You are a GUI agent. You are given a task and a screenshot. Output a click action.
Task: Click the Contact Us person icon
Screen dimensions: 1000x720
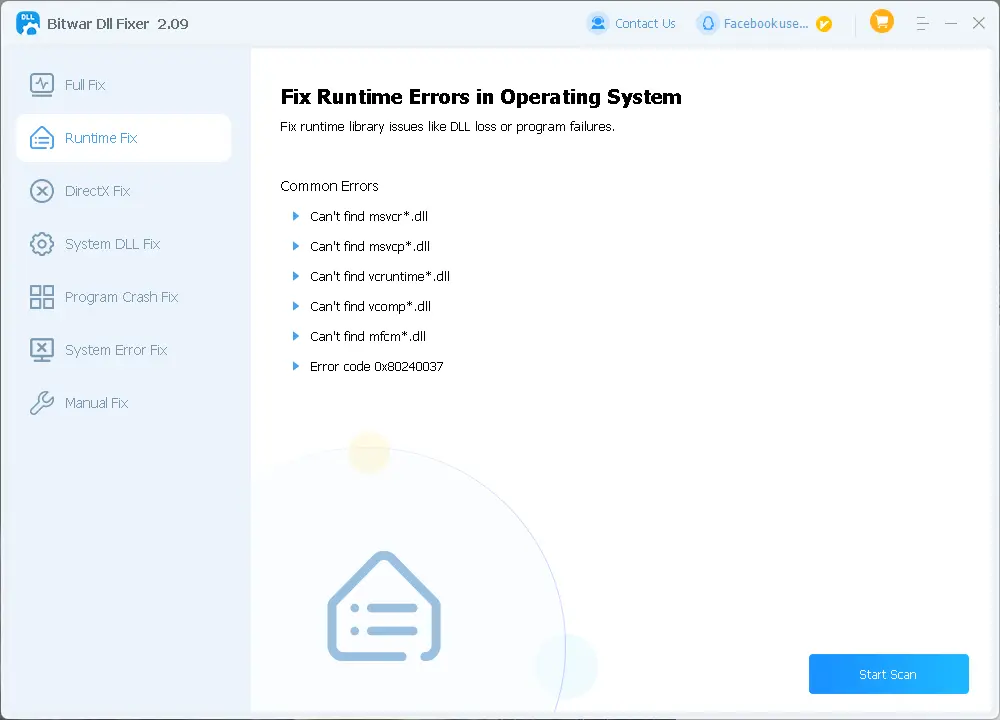598,23
